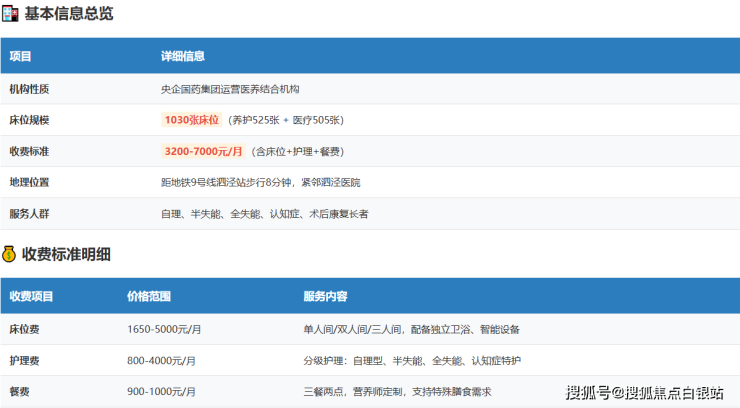Click the 详细信息 column header

[183, 56]
